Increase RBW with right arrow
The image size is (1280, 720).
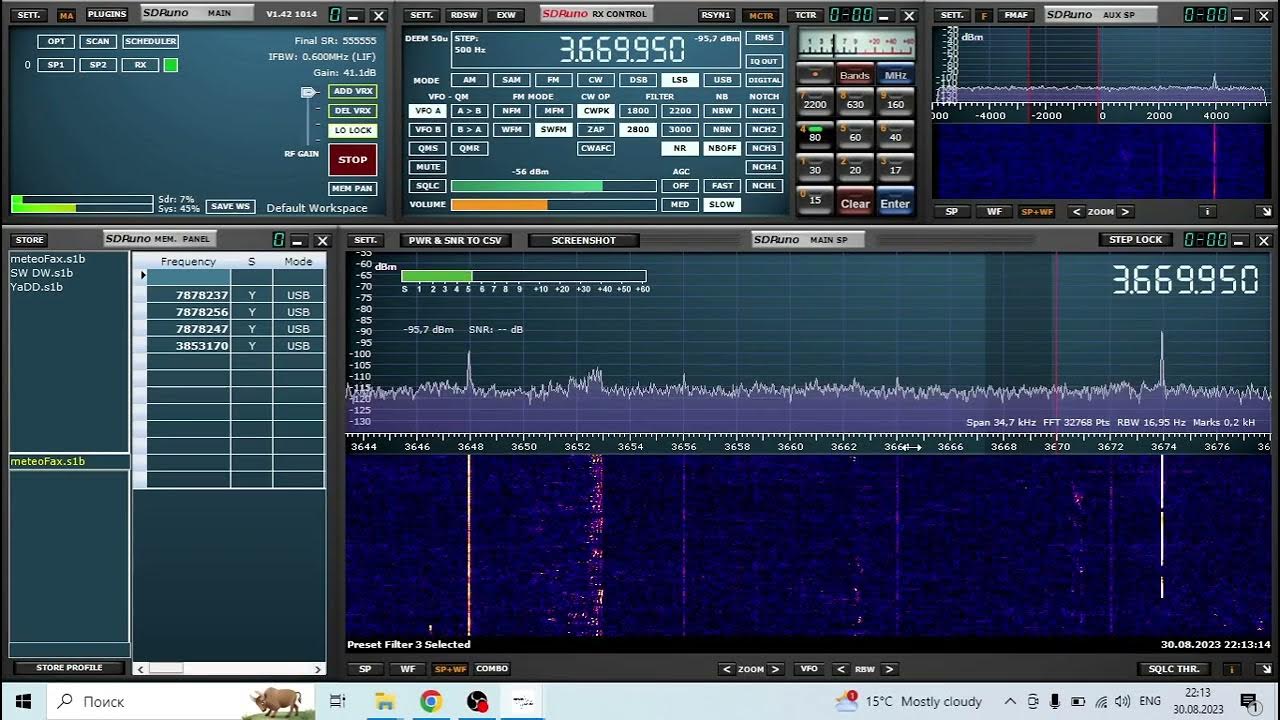tap(888, 669)
